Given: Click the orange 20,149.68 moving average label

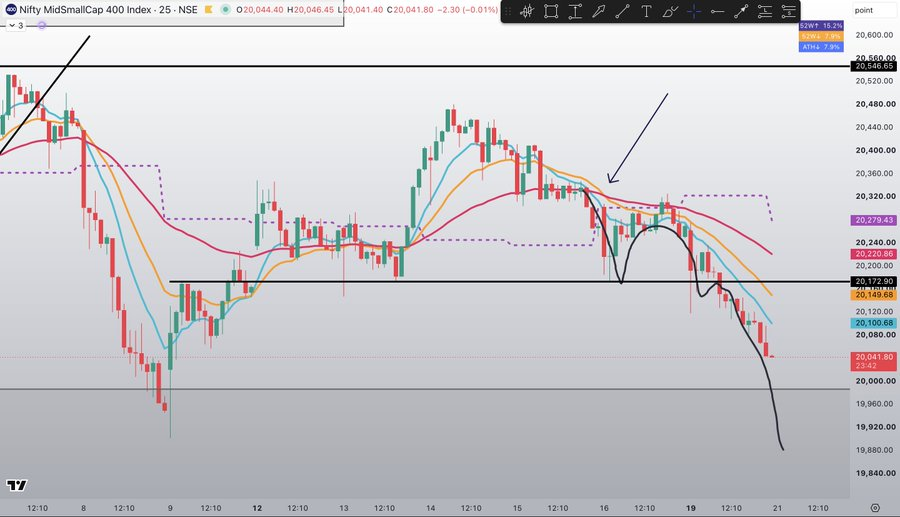Looking at the screenshot, I should pyautogui.click(x=874, y=295).
